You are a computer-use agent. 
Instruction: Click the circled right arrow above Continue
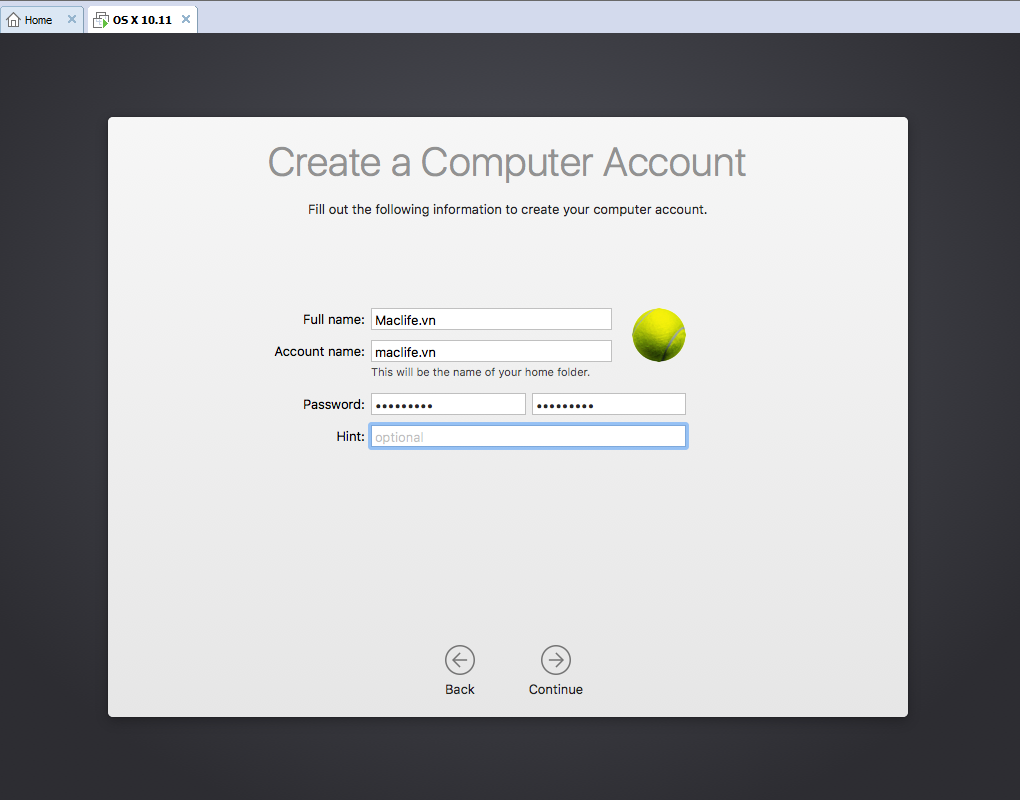point(555,660)
